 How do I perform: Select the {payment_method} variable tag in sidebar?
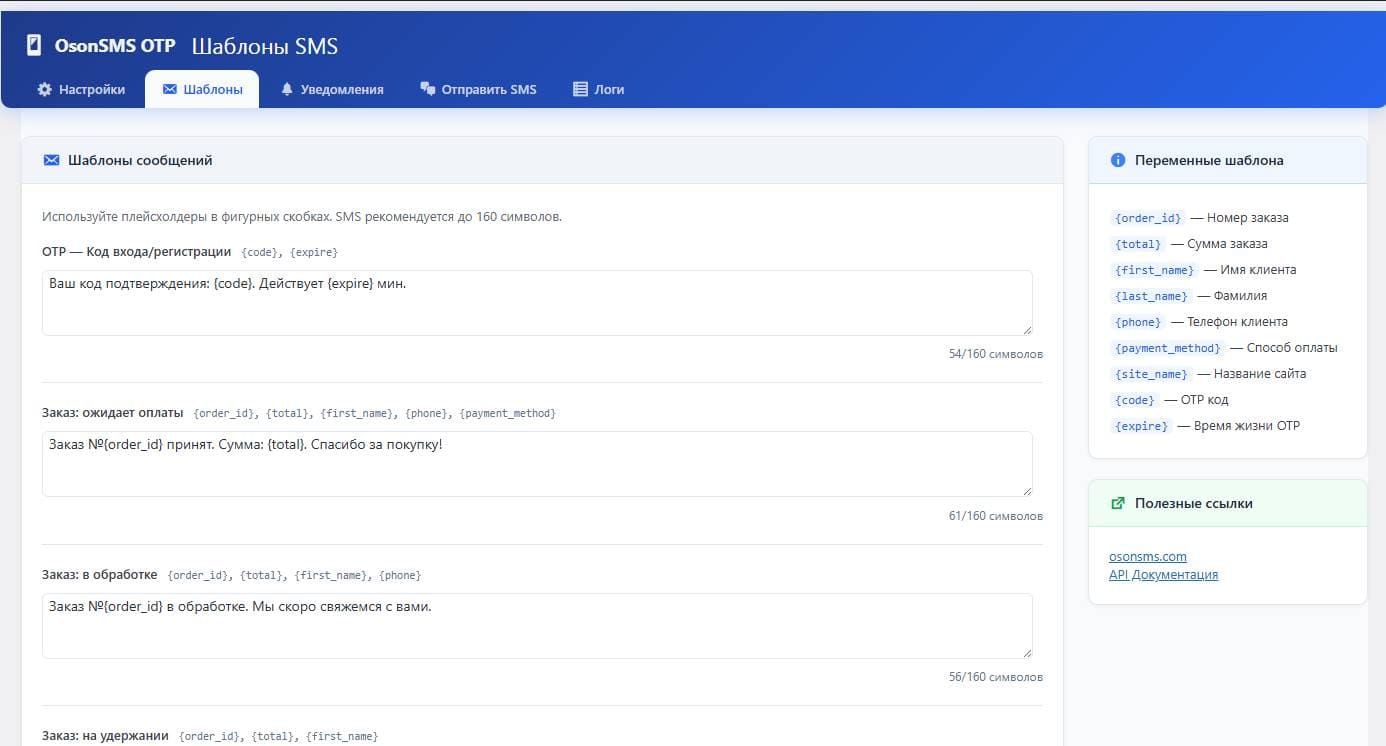coord(1167,348)
